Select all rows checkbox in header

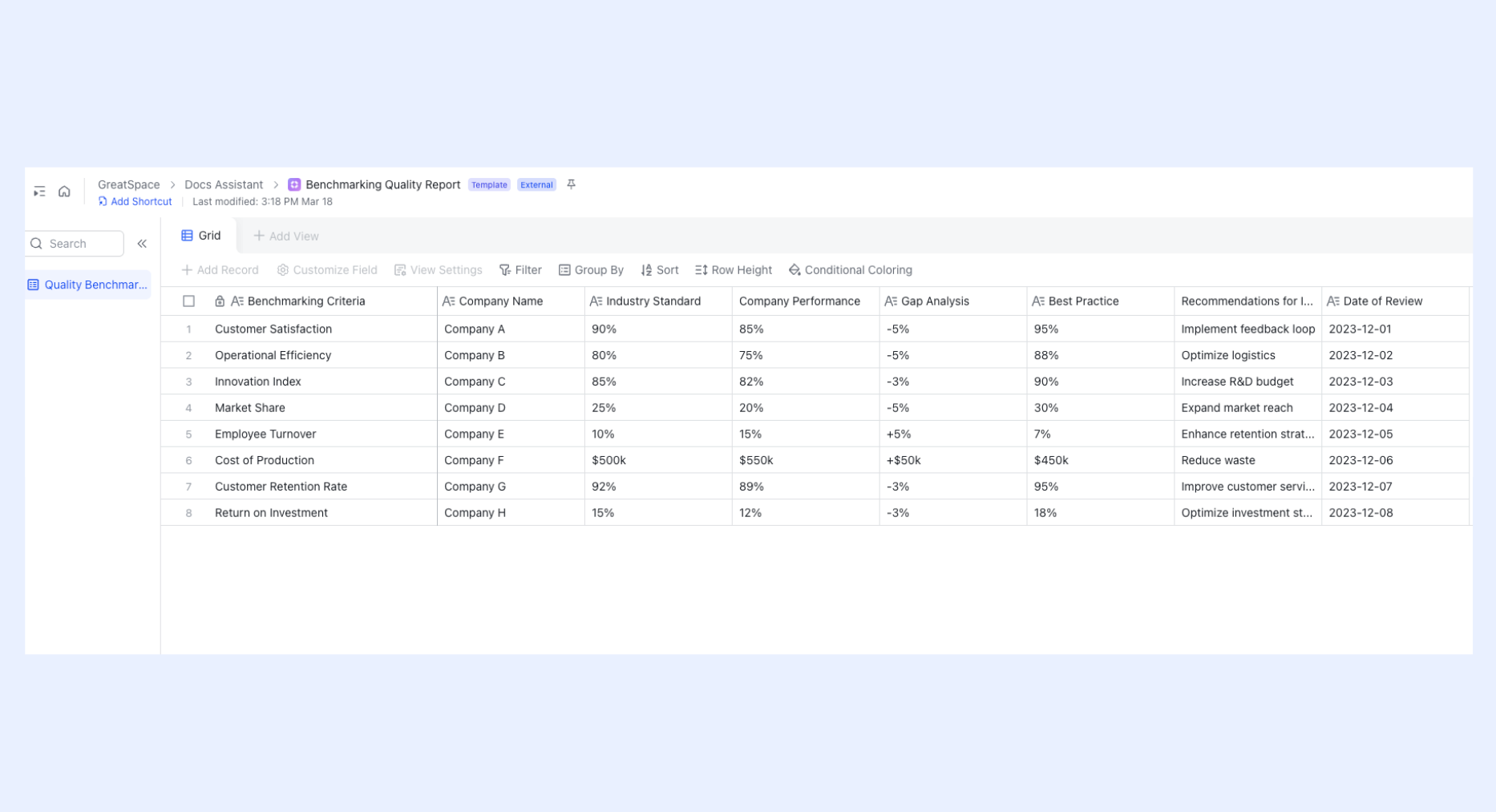pos(188,301)
